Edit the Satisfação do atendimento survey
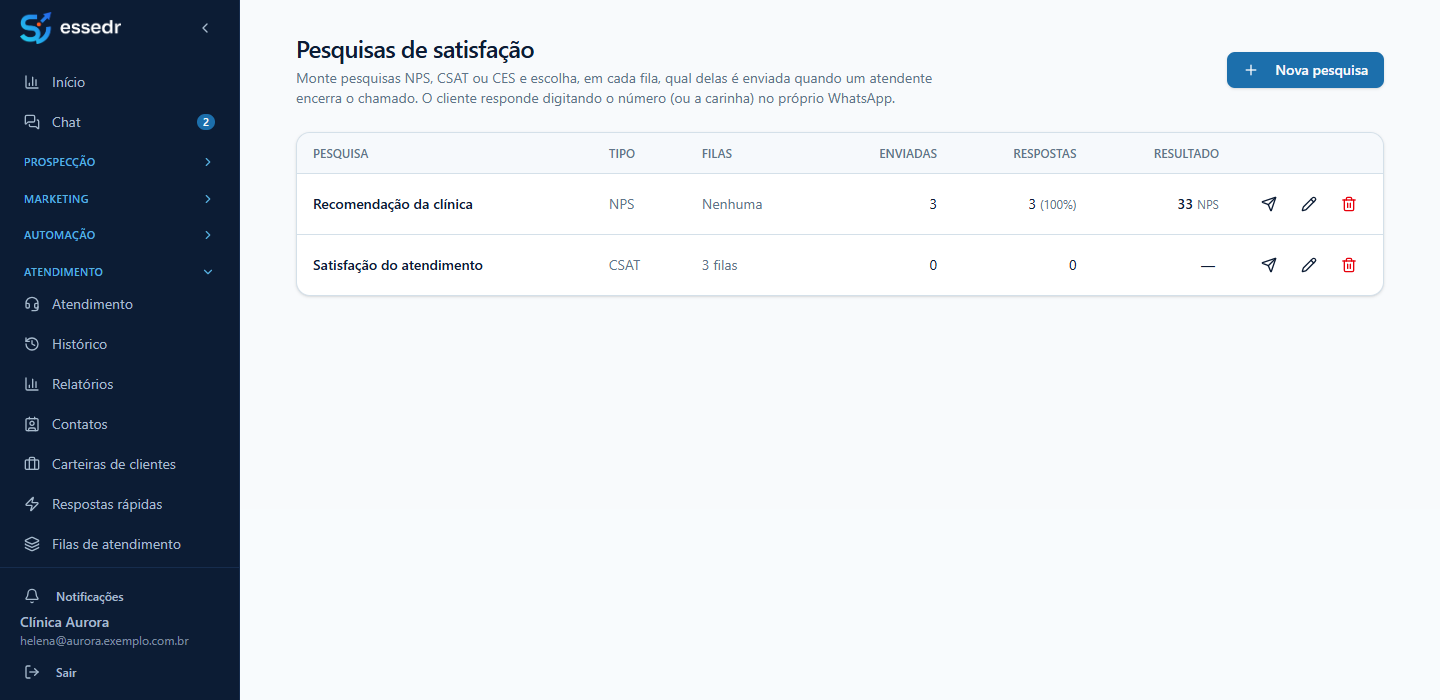 [x=1309, y=265]
